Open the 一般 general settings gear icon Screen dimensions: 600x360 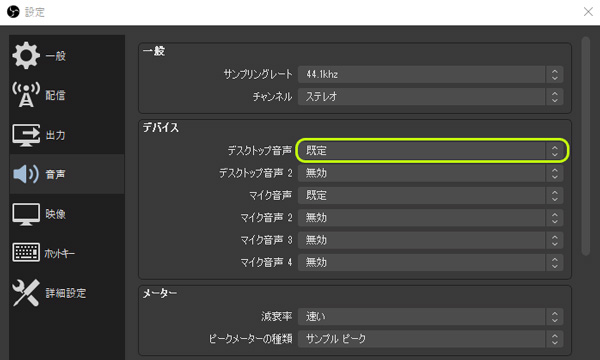(x=26, y=55)
